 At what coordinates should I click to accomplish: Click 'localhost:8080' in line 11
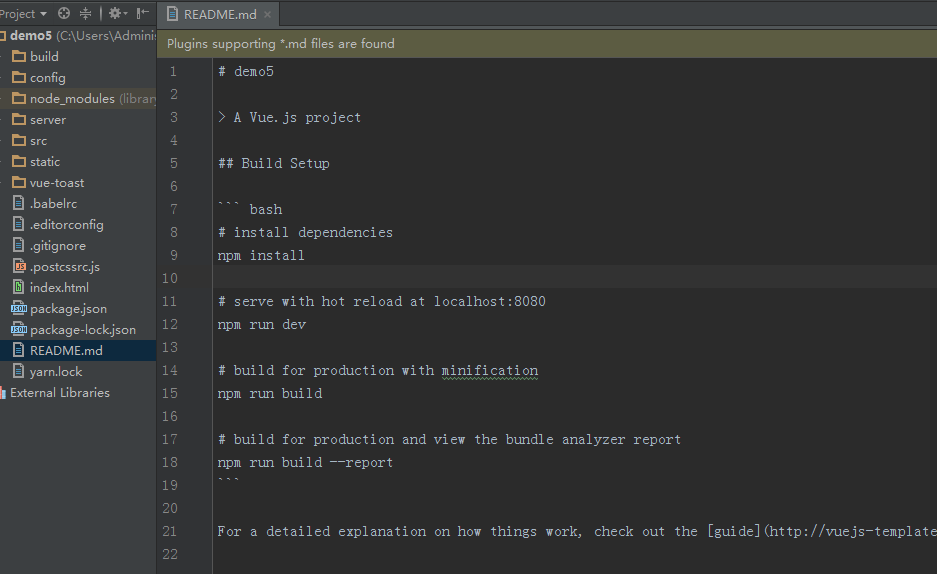[x=489, y=302]
